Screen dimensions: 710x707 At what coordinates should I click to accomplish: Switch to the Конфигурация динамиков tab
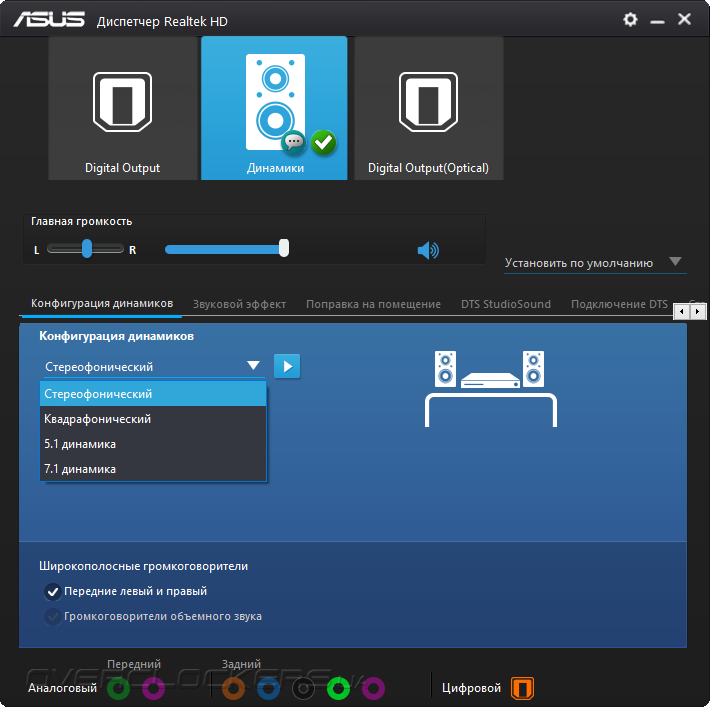click(x=102, y=303)
